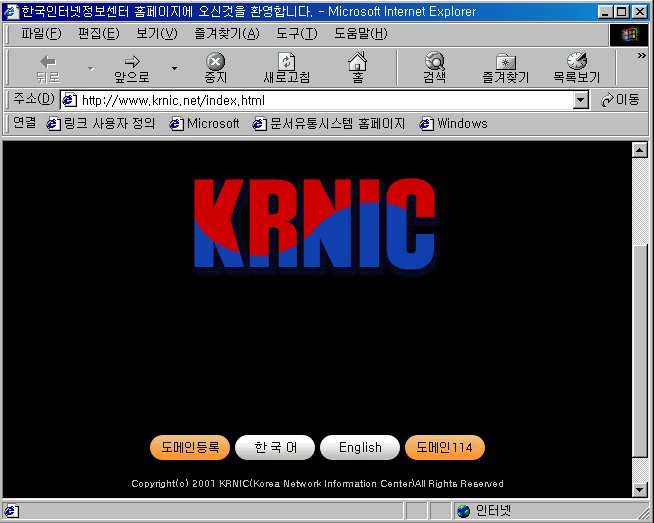654x523 pixels.
Task: Open the Microsoft links bar shortcut
Action: tap(204, 123)
